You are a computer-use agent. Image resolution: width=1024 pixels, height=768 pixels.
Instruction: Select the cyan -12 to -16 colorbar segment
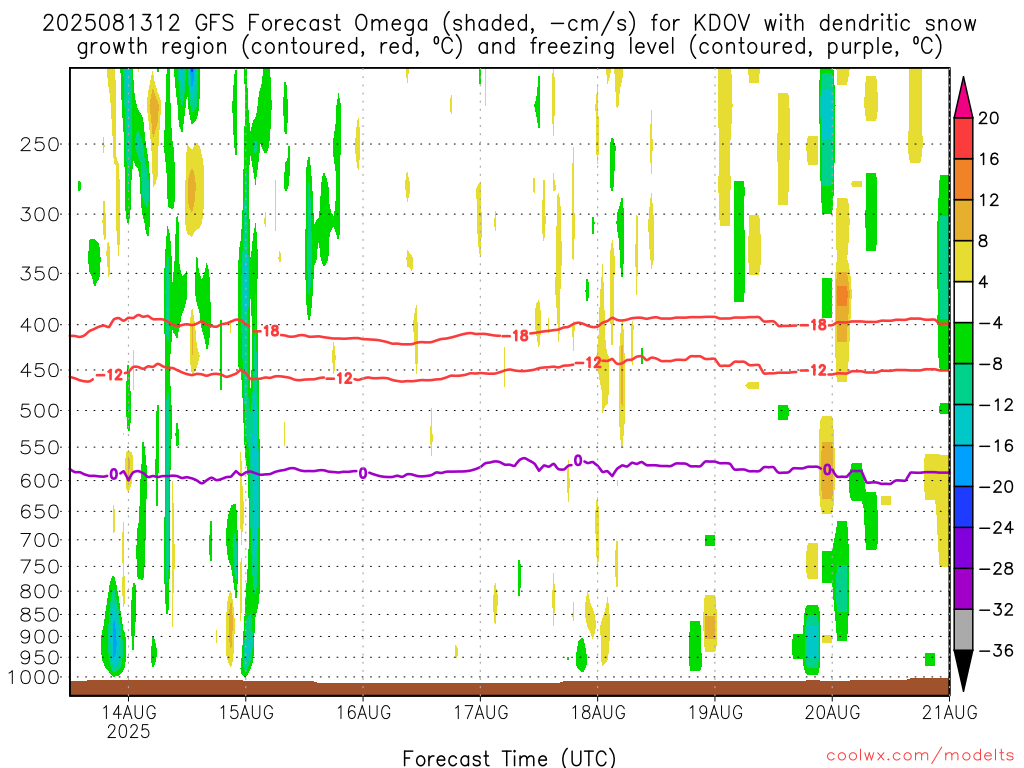(x=963, y=425)
